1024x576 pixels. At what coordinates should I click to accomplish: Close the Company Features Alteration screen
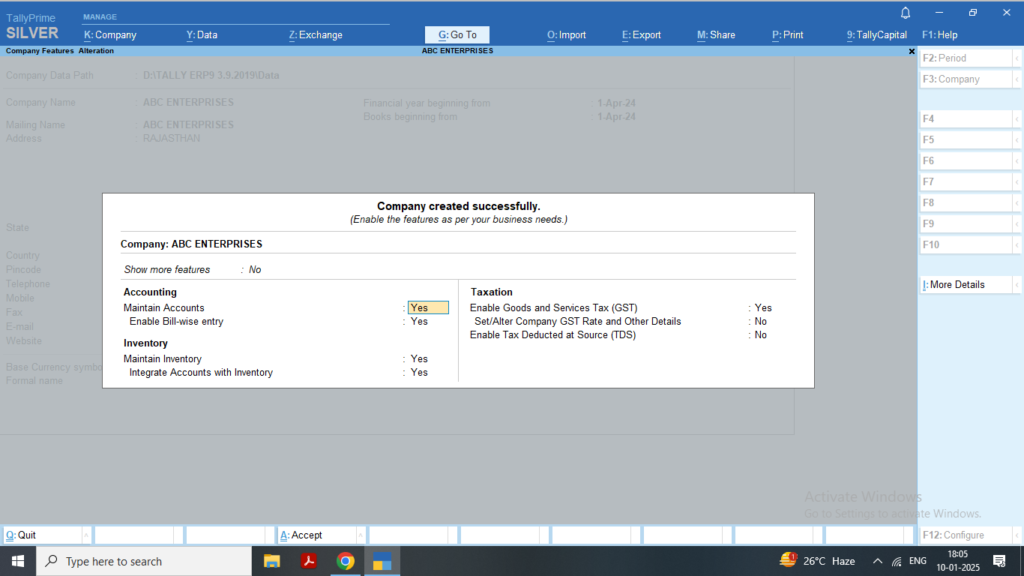click(911, 51)
